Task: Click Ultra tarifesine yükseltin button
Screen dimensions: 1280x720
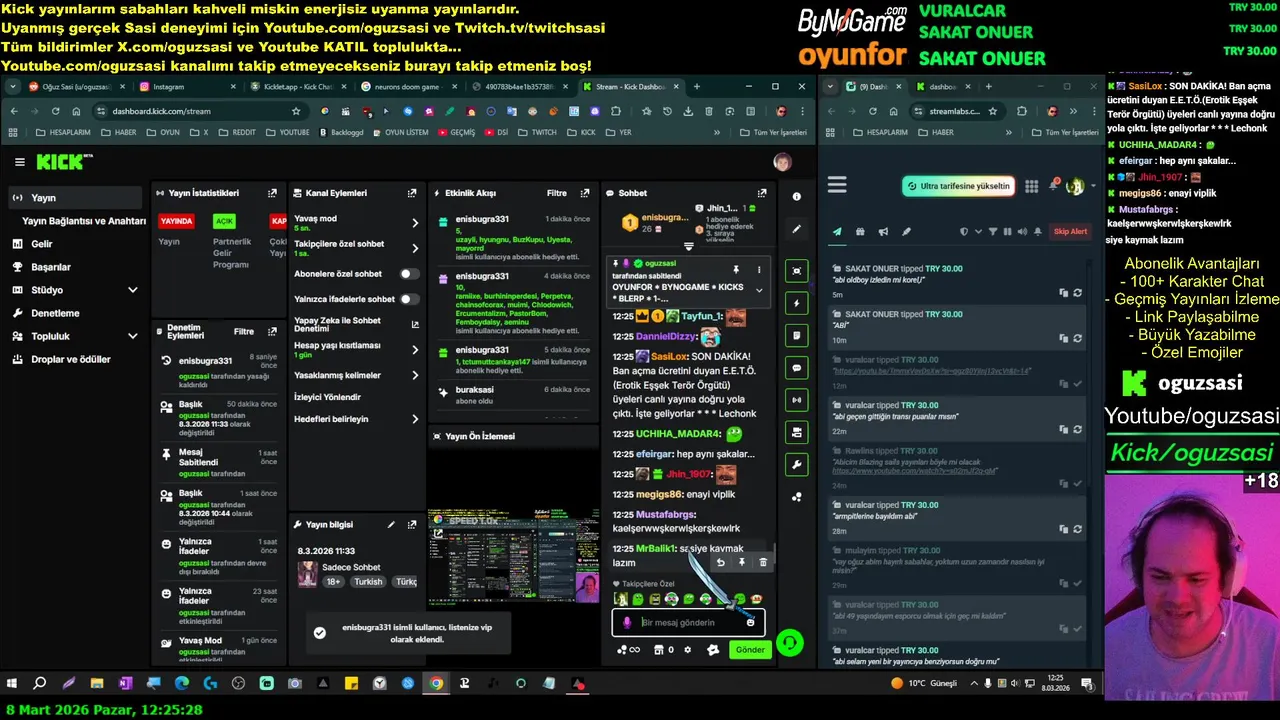Action: click(x=958, y=186)
